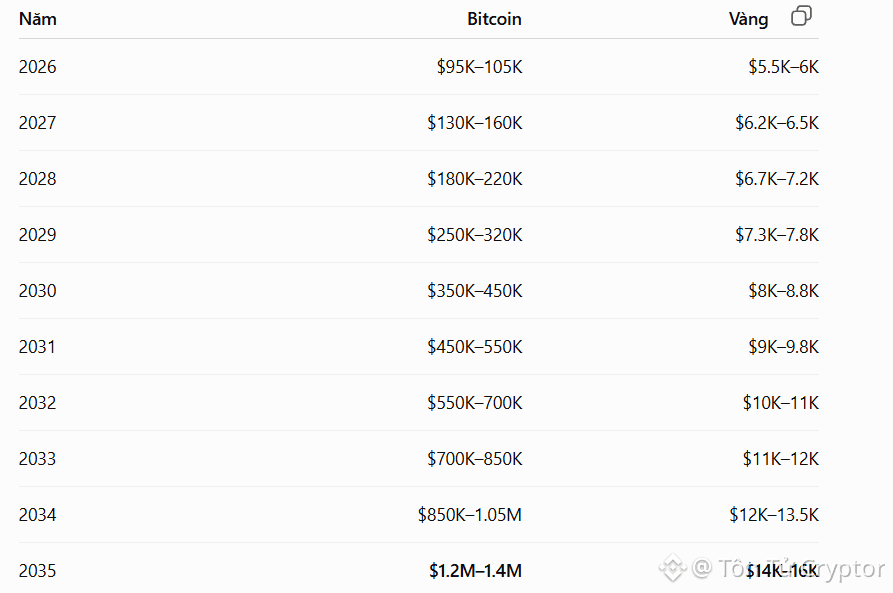Click the 2026 year cell
893x593 pixels.
point(38,67)
